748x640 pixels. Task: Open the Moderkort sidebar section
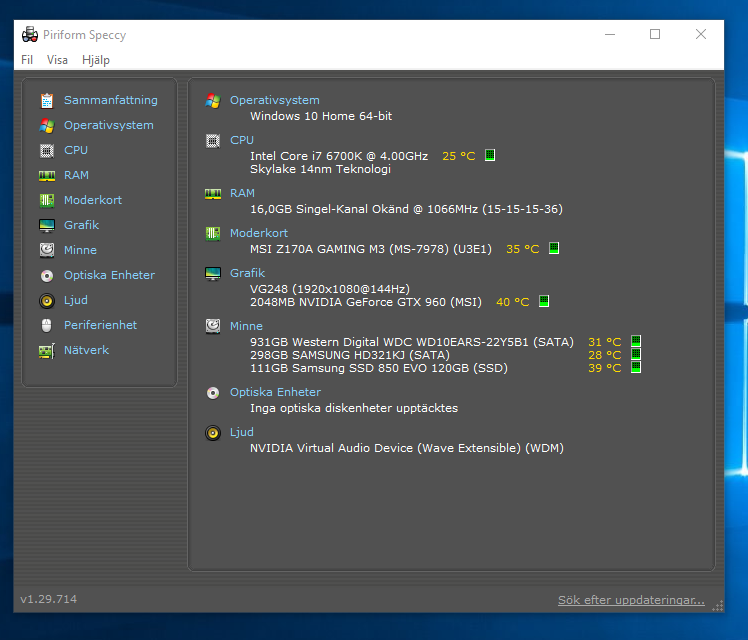click(93, 200)
